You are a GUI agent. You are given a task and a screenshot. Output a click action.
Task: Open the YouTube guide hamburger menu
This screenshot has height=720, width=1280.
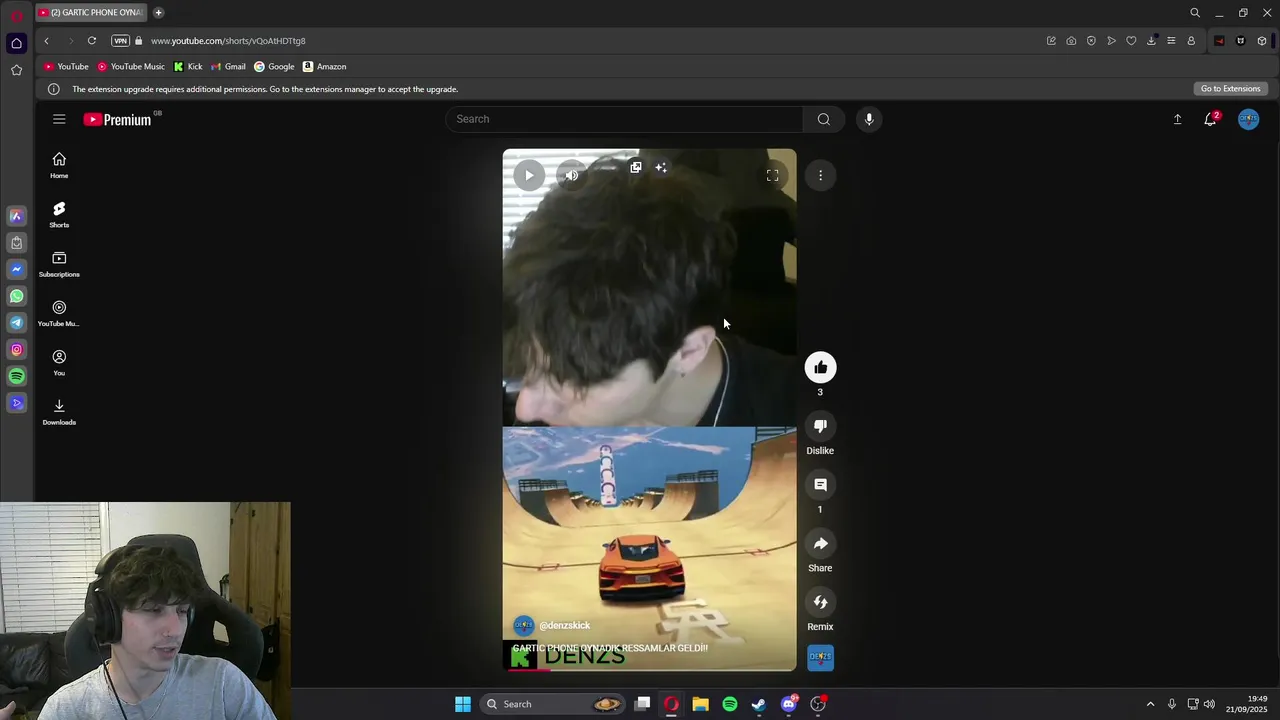pyautogui.click(x=59, y=119)
